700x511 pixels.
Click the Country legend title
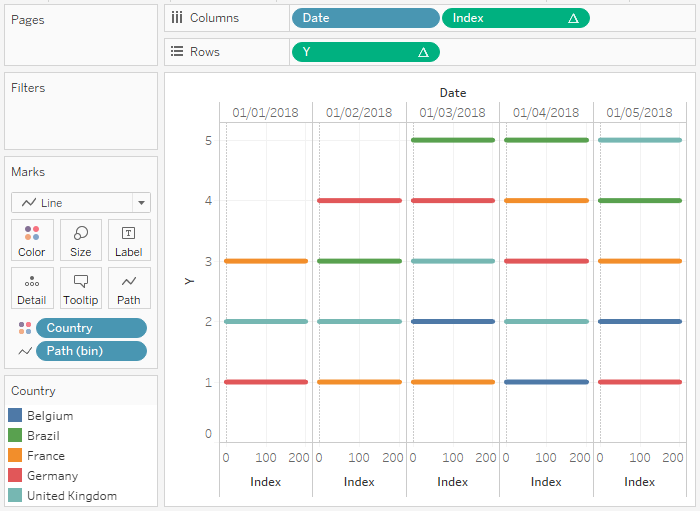coord(33,391)
